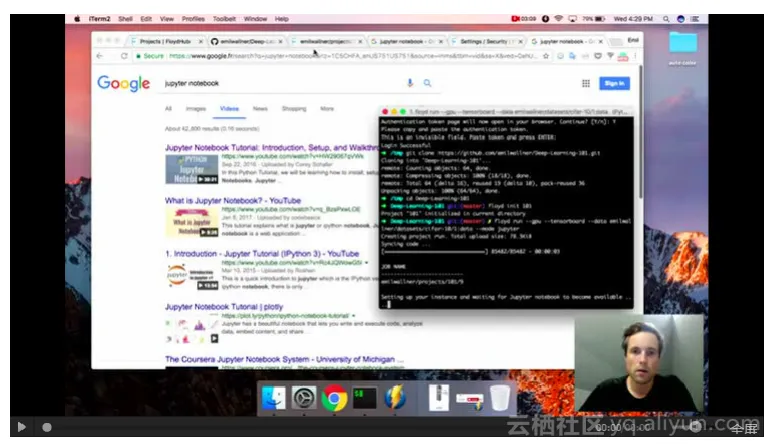The image size is (772, 448).
Task: Switch to the emilwallner/Deep-Learning GitHub tab
Action: point(247,41)
